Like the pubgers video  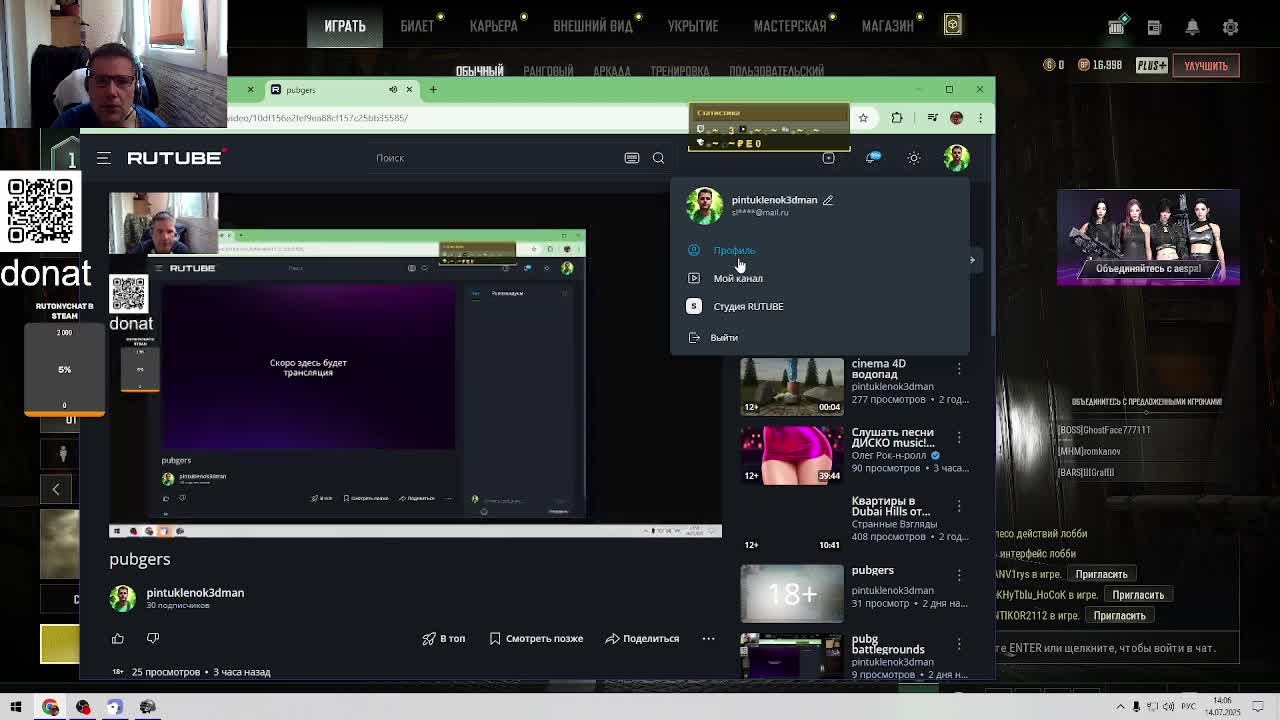(x=118, y=638)
